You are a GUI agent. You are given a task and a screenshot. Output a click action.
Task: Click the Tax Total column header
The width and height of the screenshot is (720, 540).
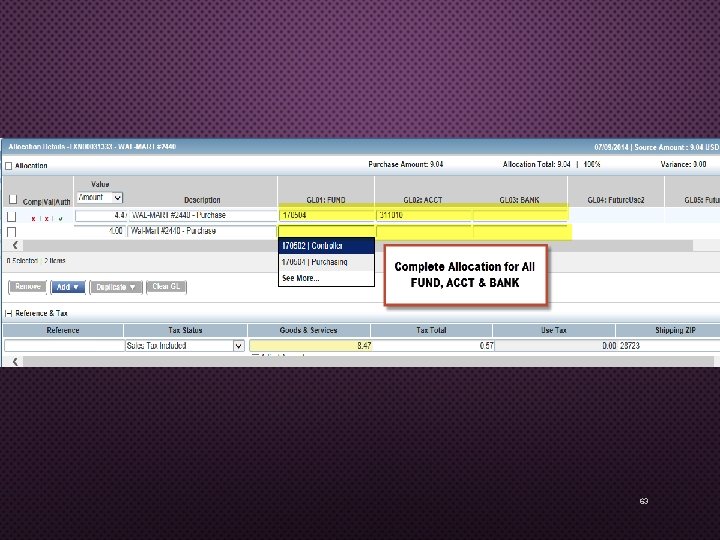tap(431, 330)
